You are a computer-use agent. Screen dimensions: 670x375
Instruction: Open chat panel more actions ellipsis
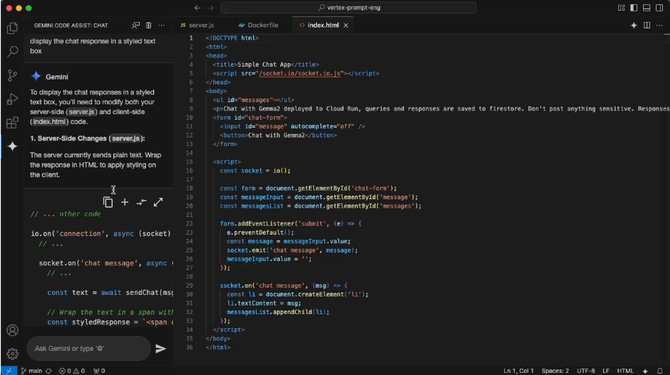click(x=162, y=25)
